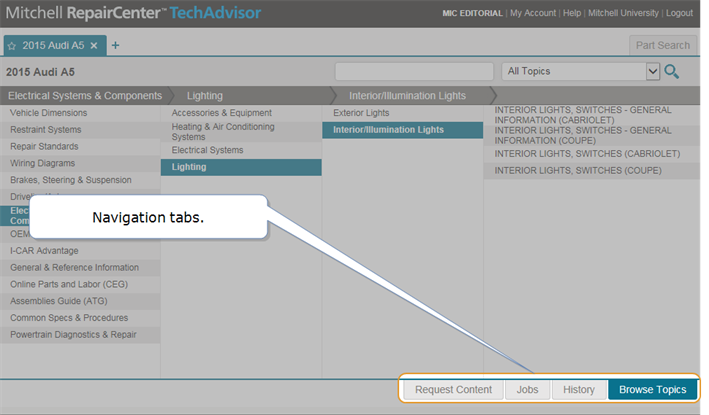Open Vehicle Dimensions category
The width and height of the screenshot is (709, 415).
[80, 113]
